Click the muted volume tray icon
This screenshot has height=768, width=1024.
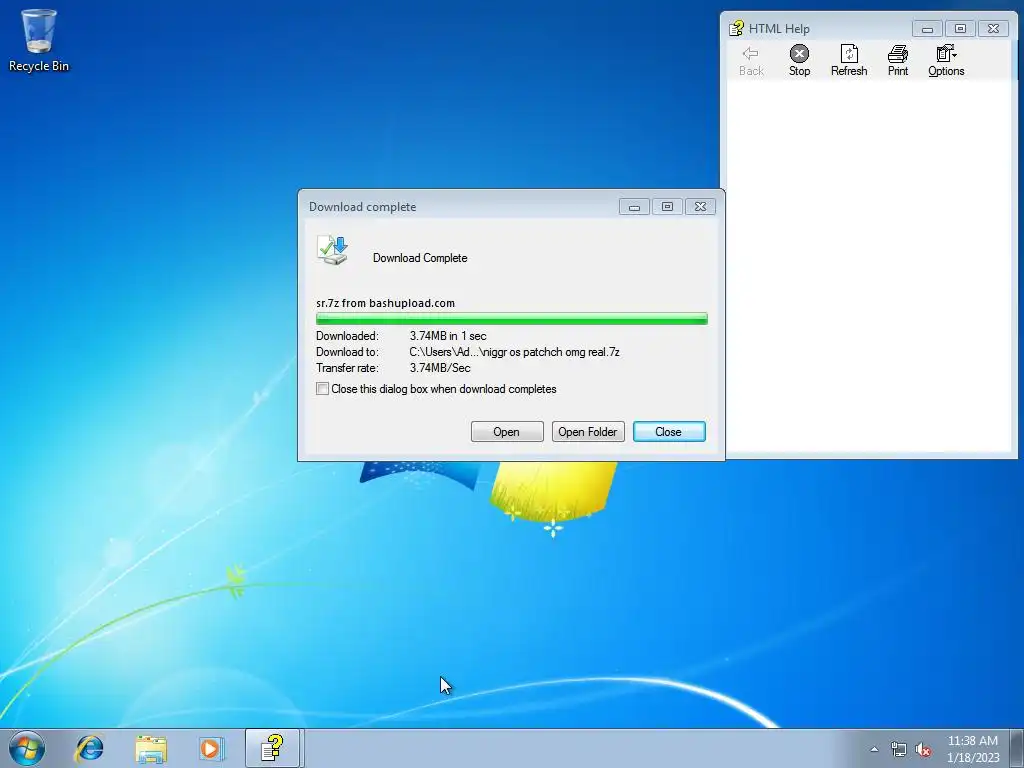[x=923, y=749]
